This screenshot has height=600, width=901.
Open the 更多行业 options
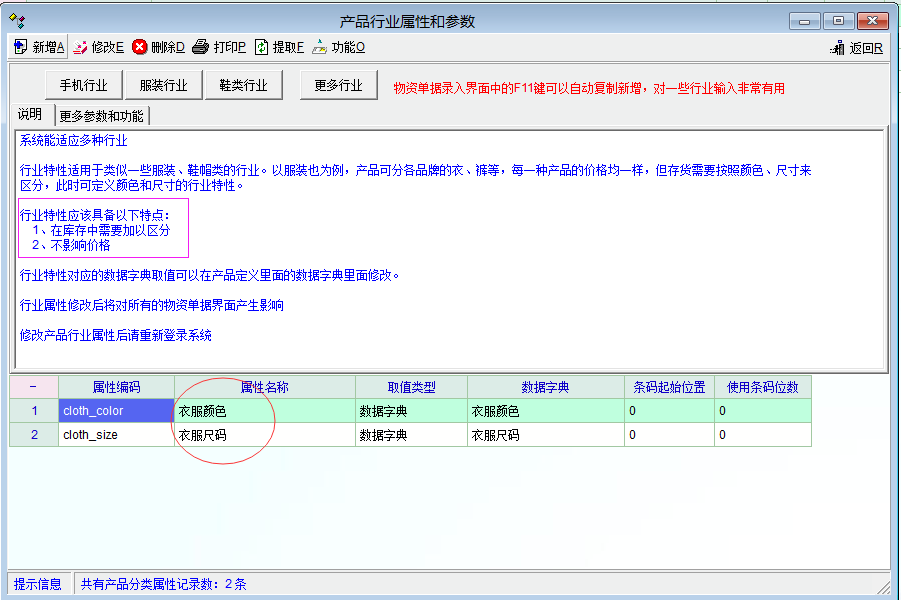click(338, 85)
